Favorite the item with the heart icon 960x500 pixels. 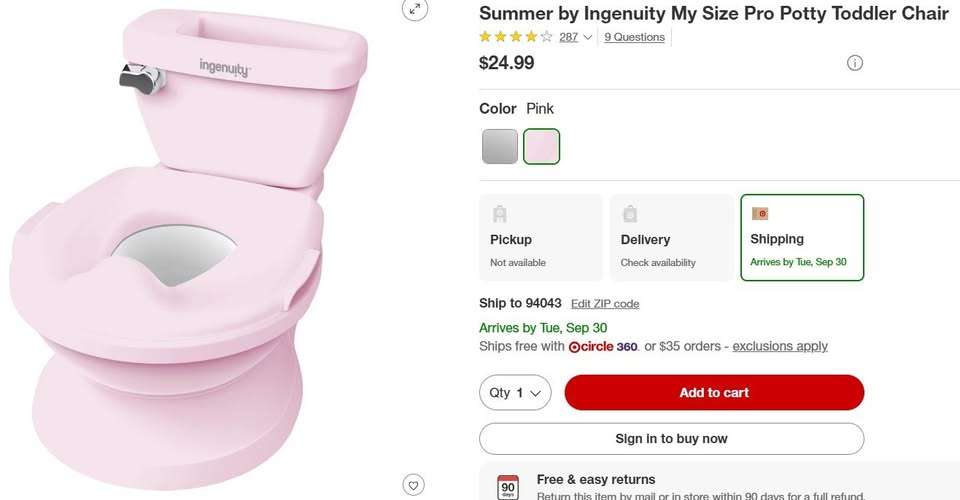click(414, 485)
